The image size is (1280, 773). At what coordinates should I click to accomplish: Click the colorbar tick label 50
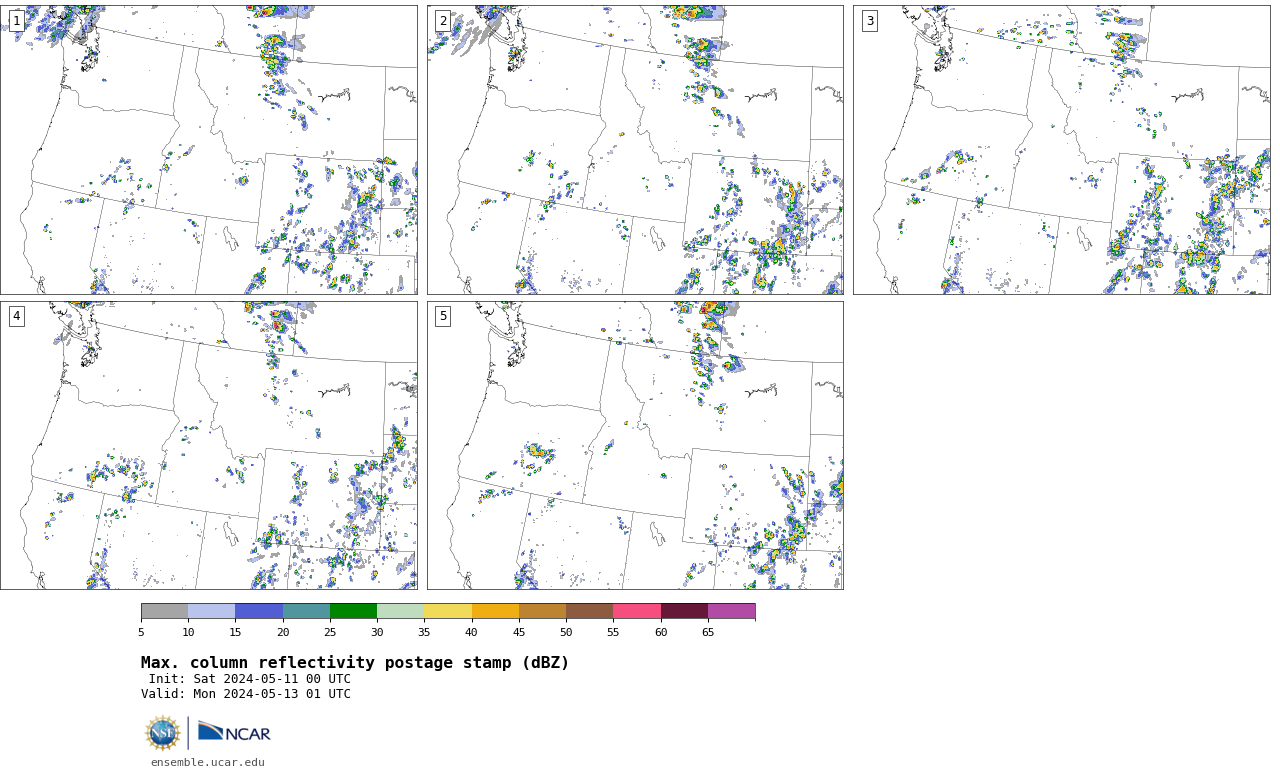(x=566, y=632)
